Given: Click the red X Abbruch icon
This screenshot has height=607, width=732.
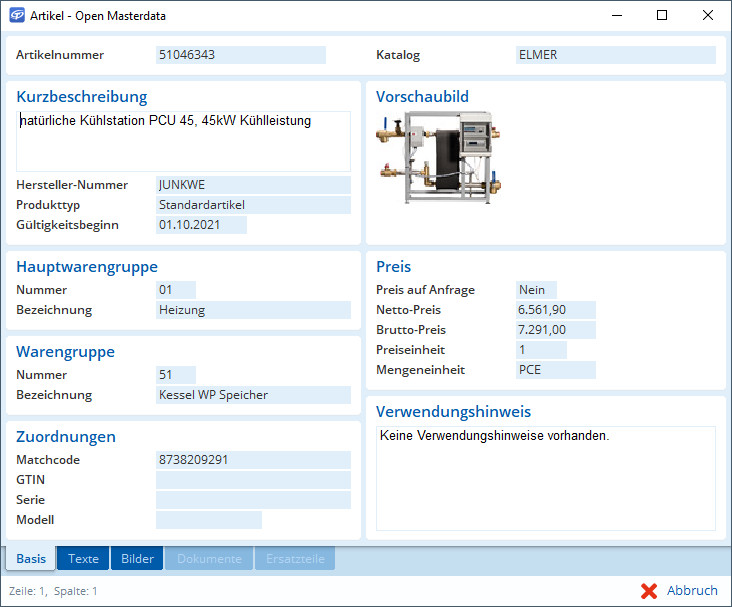Looking at the screenshot, I should pos(649,591).
